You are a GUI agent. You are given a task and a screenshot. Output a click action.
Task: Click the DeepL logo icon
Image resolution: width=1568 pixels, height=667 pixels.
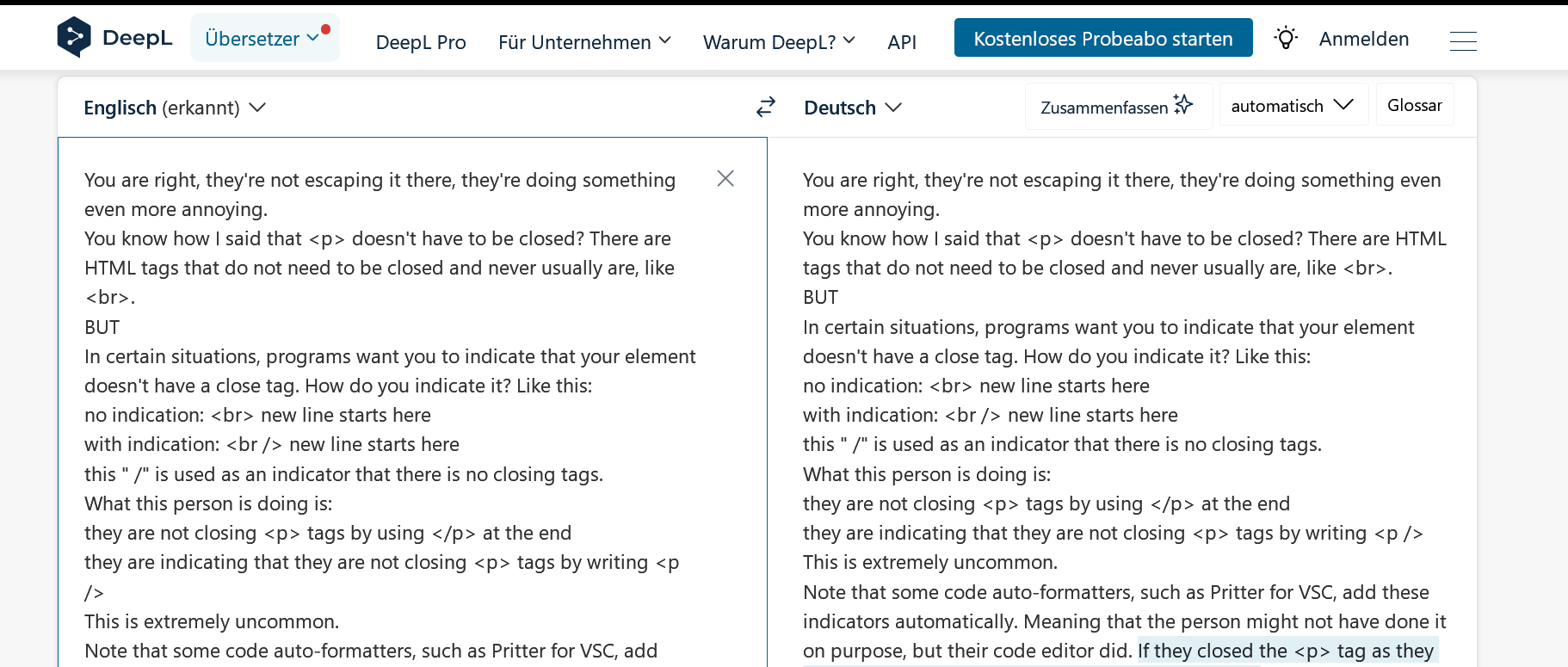click(x=74, y=38)
